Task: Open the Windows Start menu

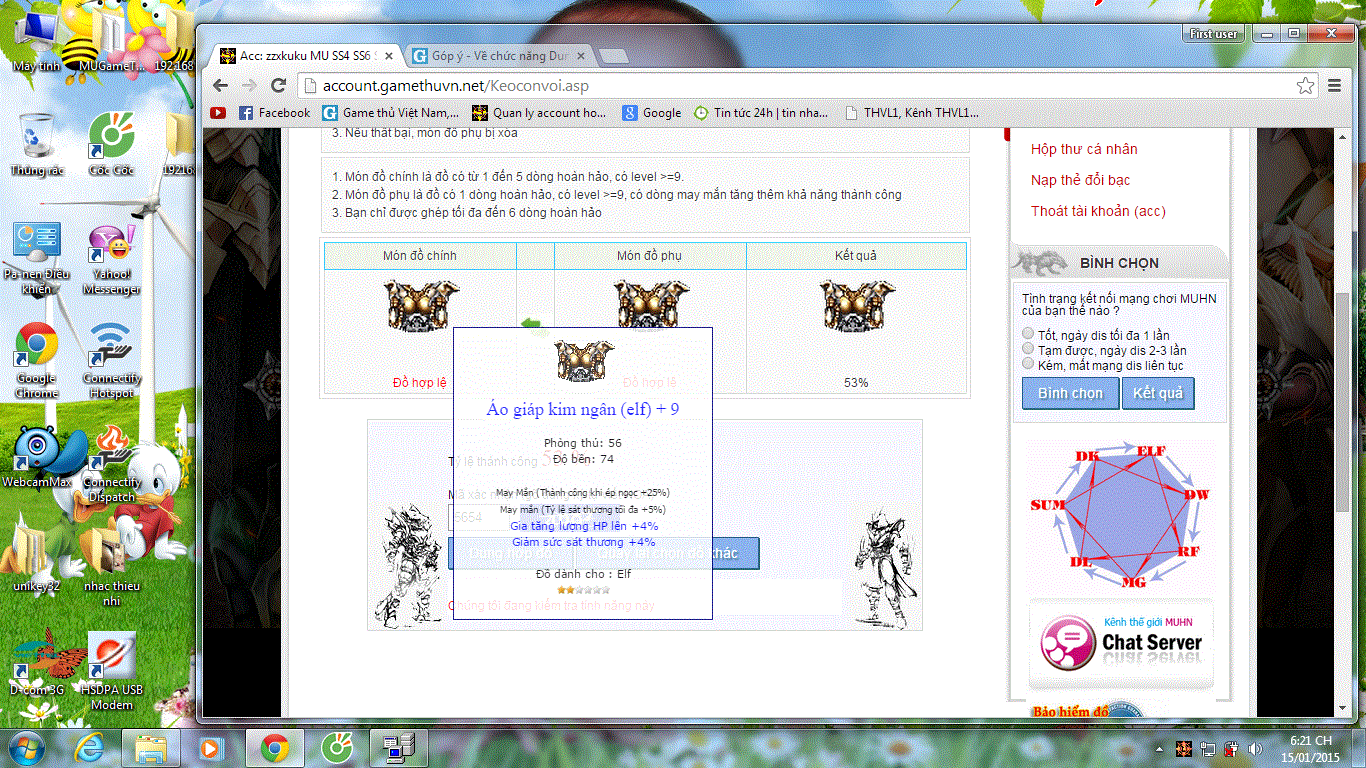Action: (28, 747)
